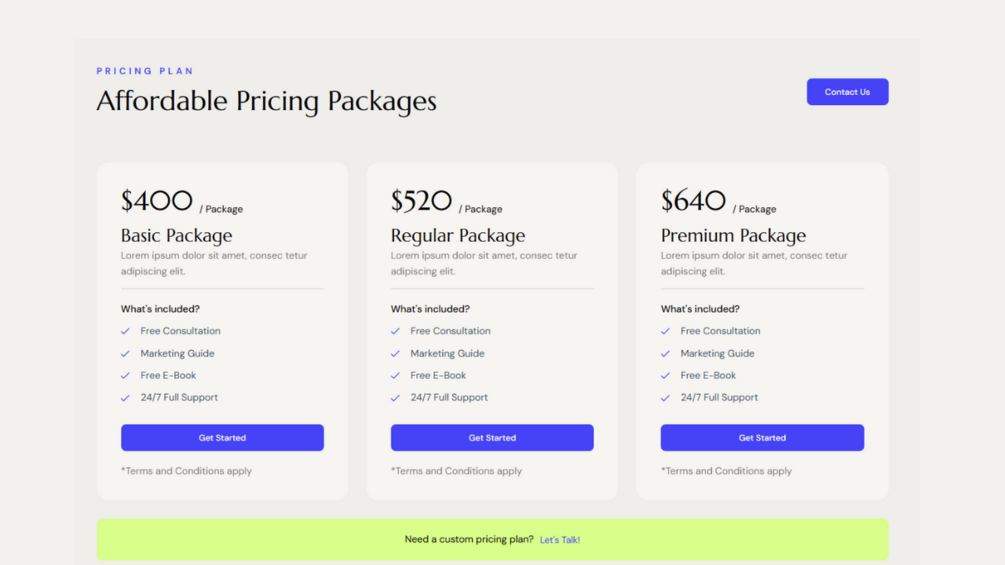The height and width of the screenshot is (565, 1005).
Task: Click the Contact Us button
Action: [847, 92]
